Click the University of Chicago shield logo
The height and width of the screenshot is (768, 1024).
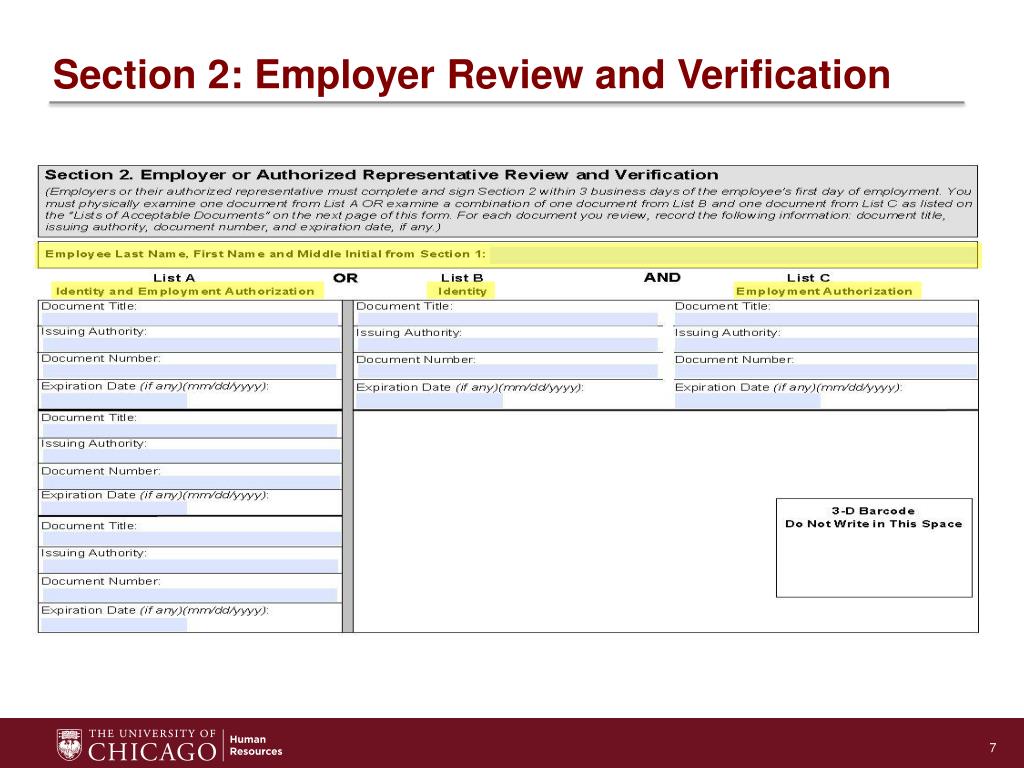(x=69, y=744)
